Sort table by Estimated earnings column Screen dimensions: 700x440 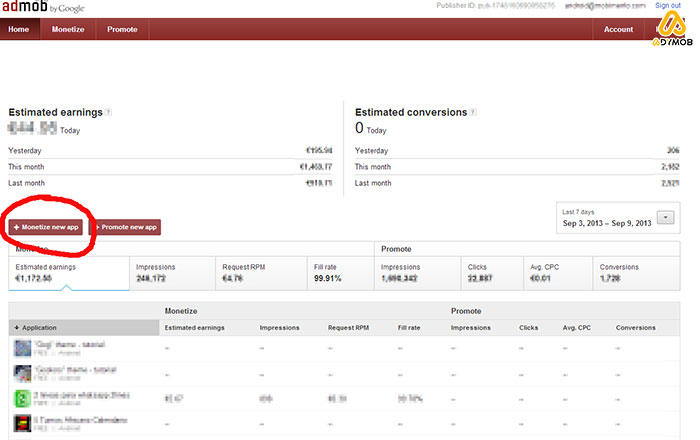[x=195, y=328]
